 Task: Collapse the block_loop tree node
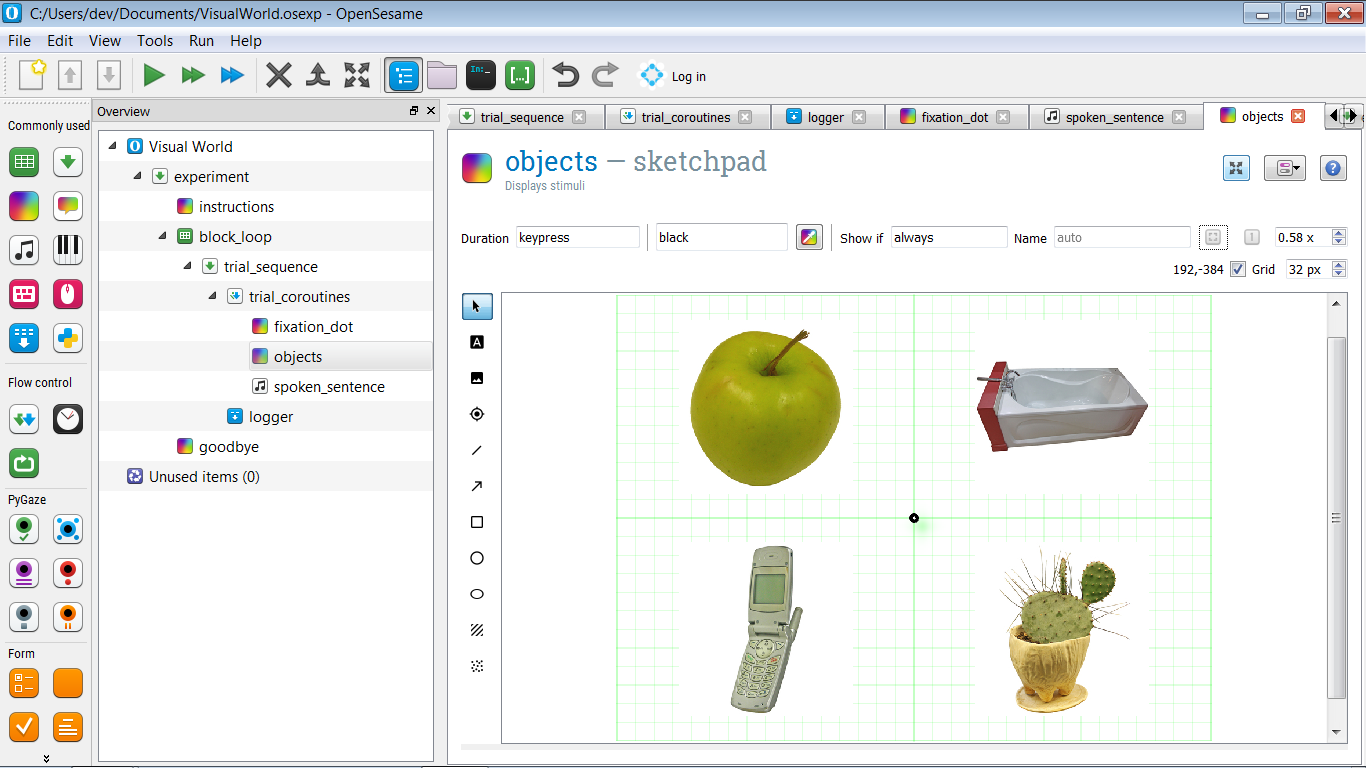coord(163,237)
